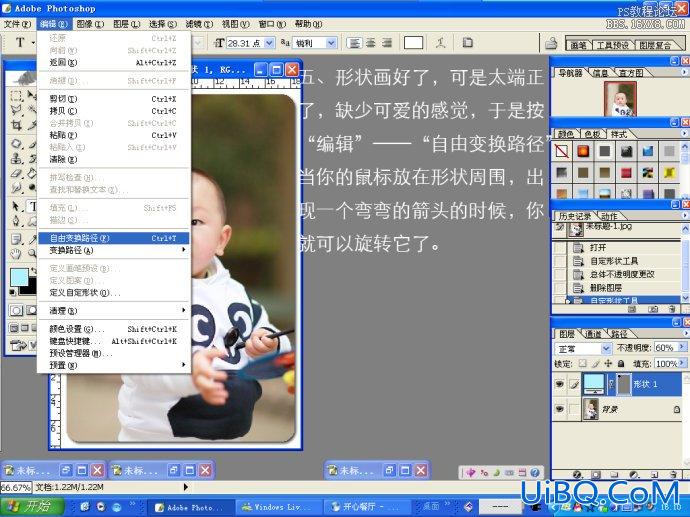Open the blend mode dropdown showing 正常

tap(606, 349)
